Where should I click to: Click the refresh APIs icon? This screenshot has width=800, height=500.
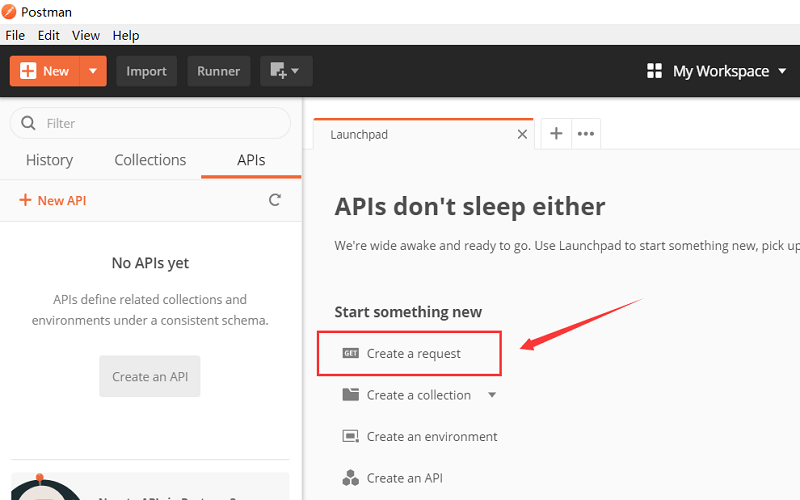(x=275, y=200)
